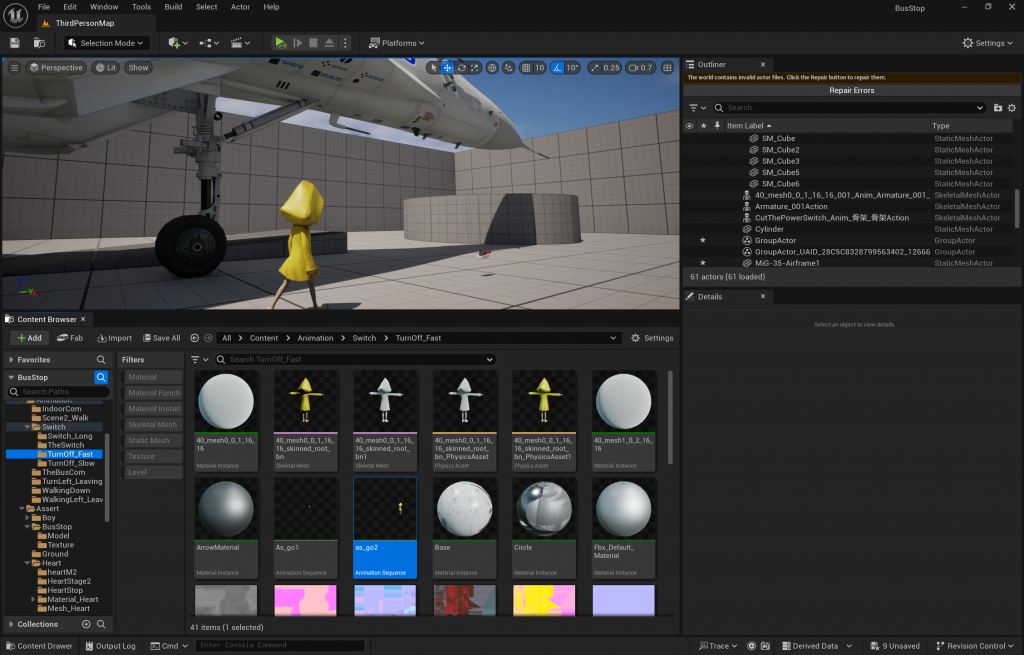Screen dimensions: 1024x655
Task: Select the viewport select-objects arrow tool
Action: [434, 67]
